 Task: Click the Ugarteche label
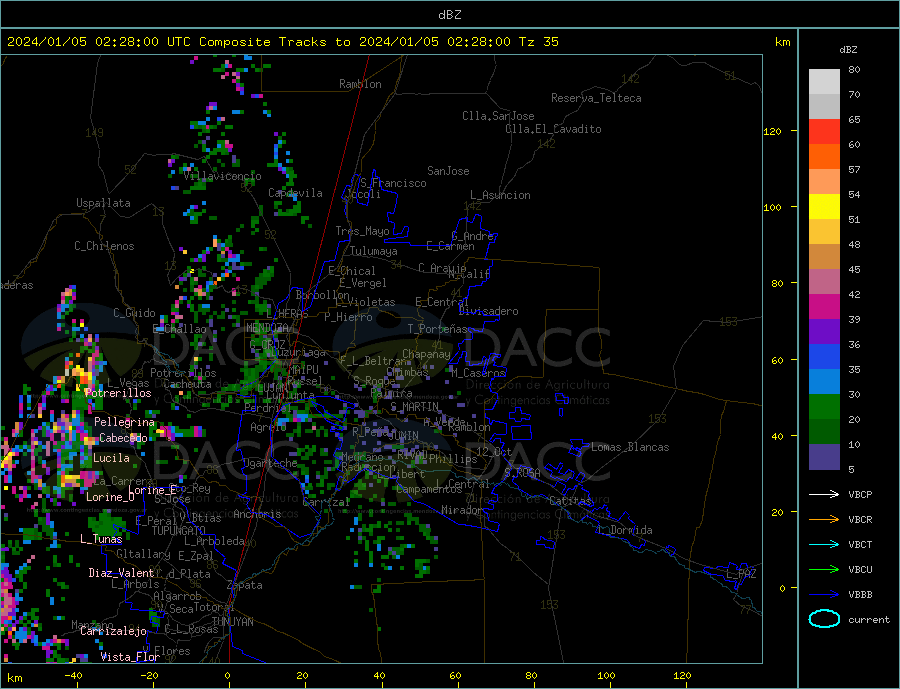pos(270,463)
